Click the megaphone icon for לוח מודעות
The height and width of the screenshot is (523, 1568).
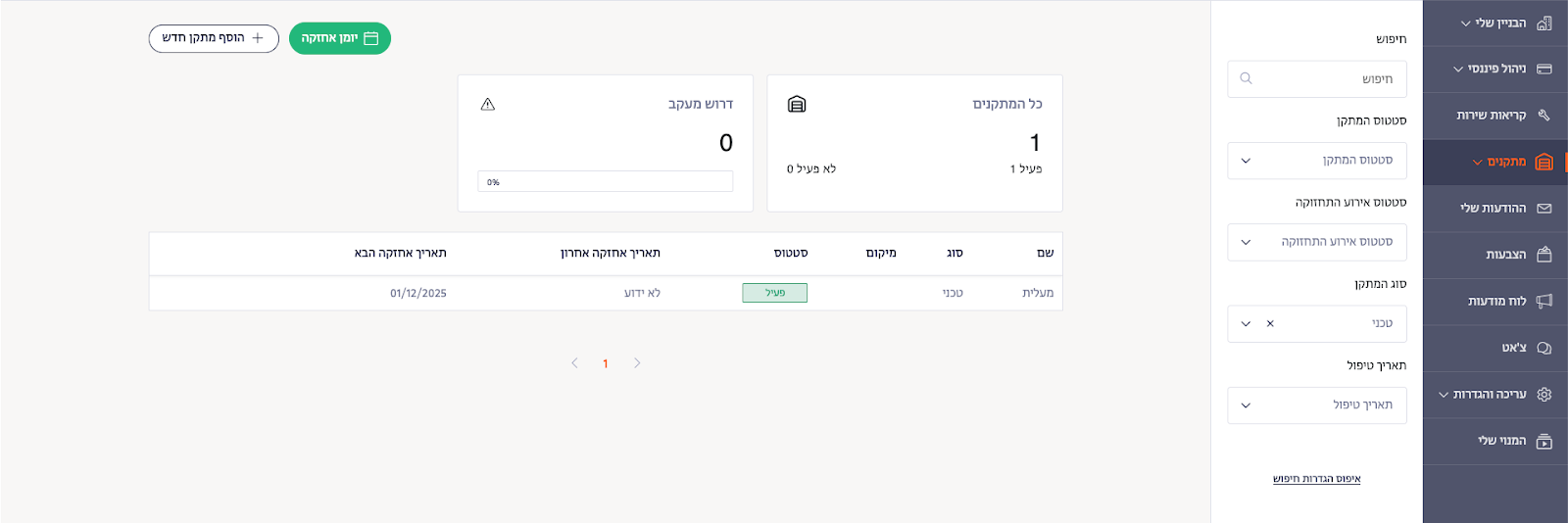pyautogui.click(x=1544, y=301)
